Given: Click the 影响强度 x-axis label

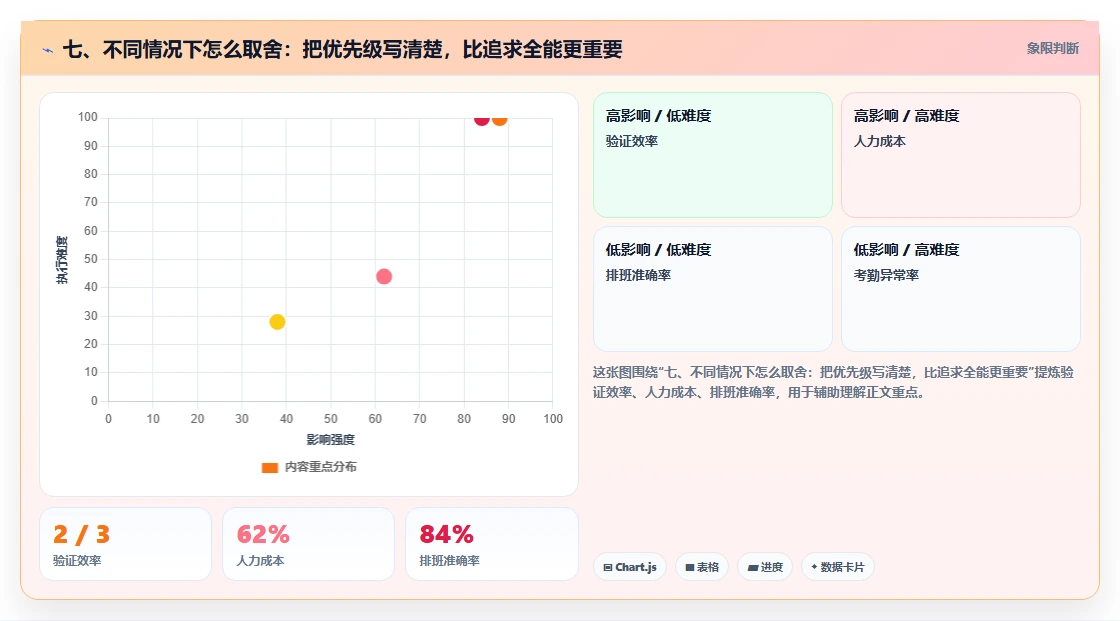Looking at the screenshot, I should [330, 439].
